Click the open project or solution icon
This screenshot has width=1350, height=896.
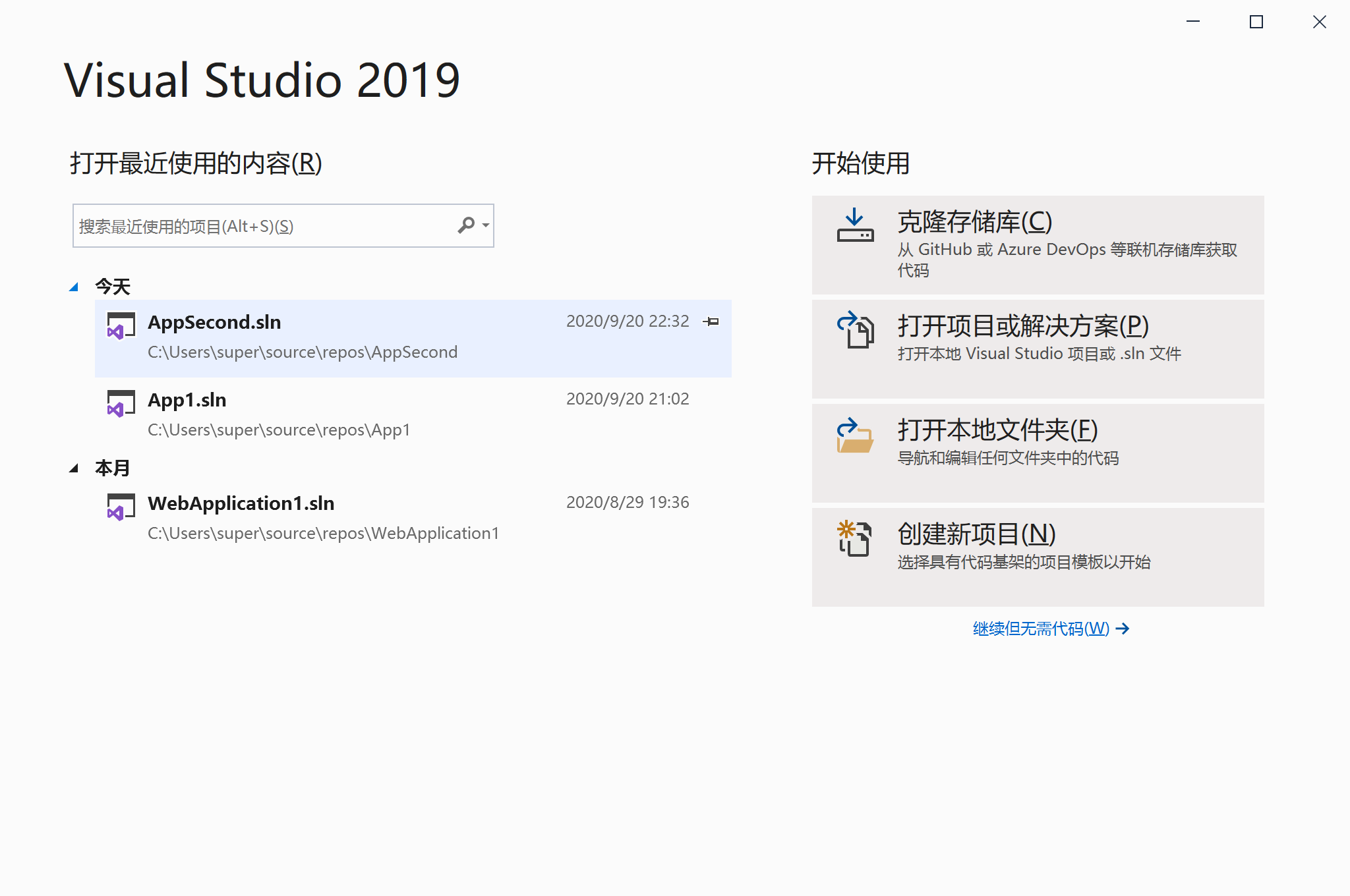point(855,329)
